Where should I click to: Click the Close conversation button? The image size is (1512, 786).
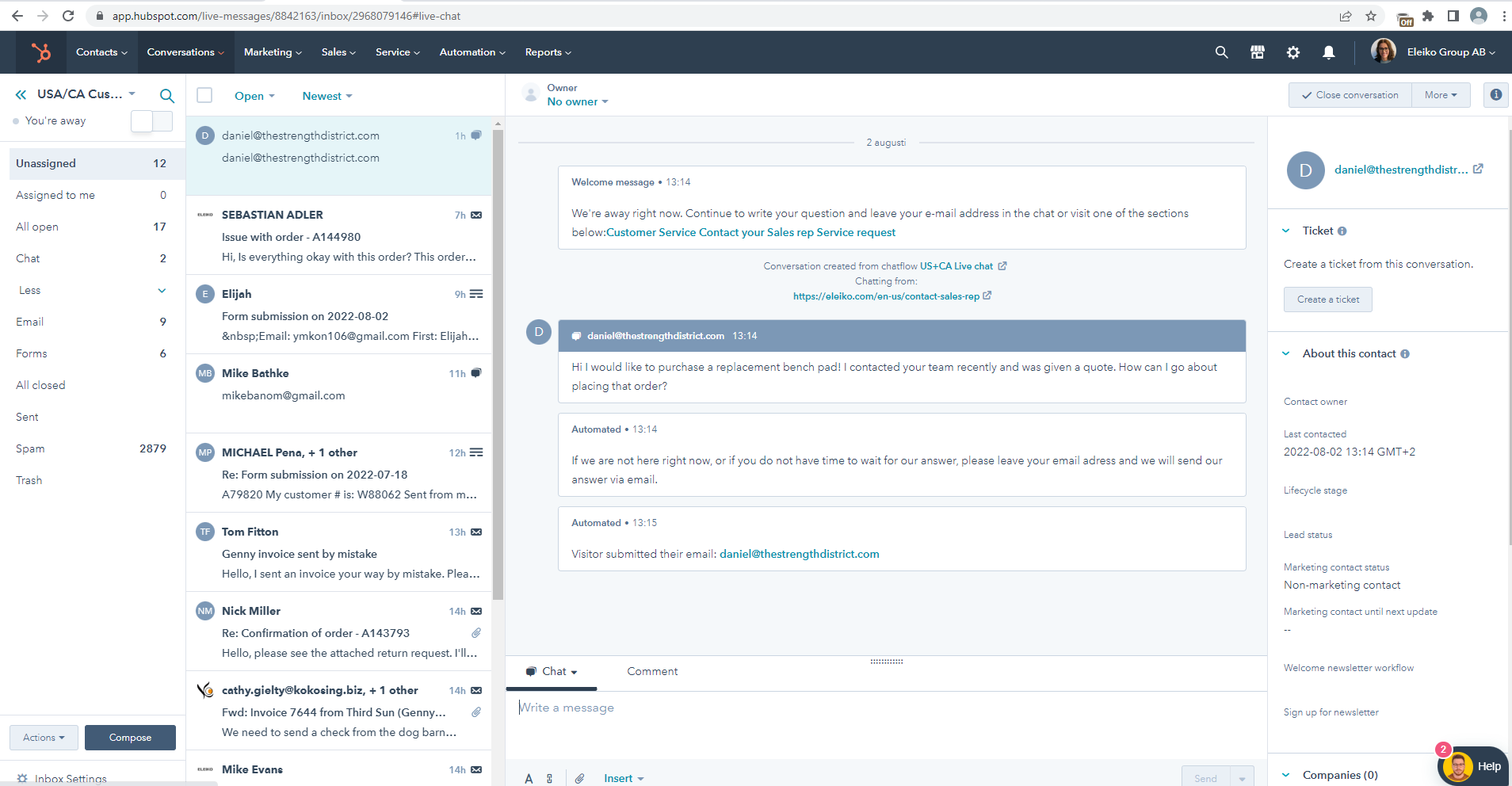point(1350,95)
